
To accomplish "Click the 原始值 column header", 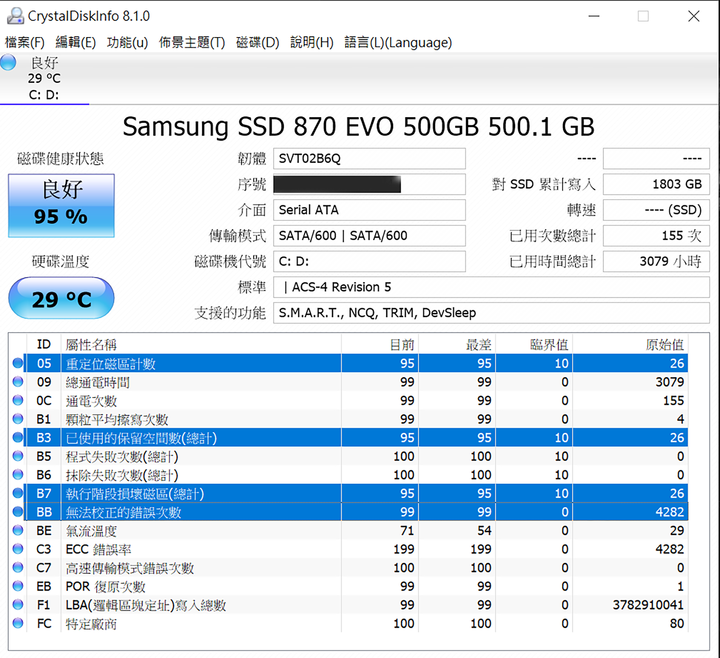I will tap(630, 344).
